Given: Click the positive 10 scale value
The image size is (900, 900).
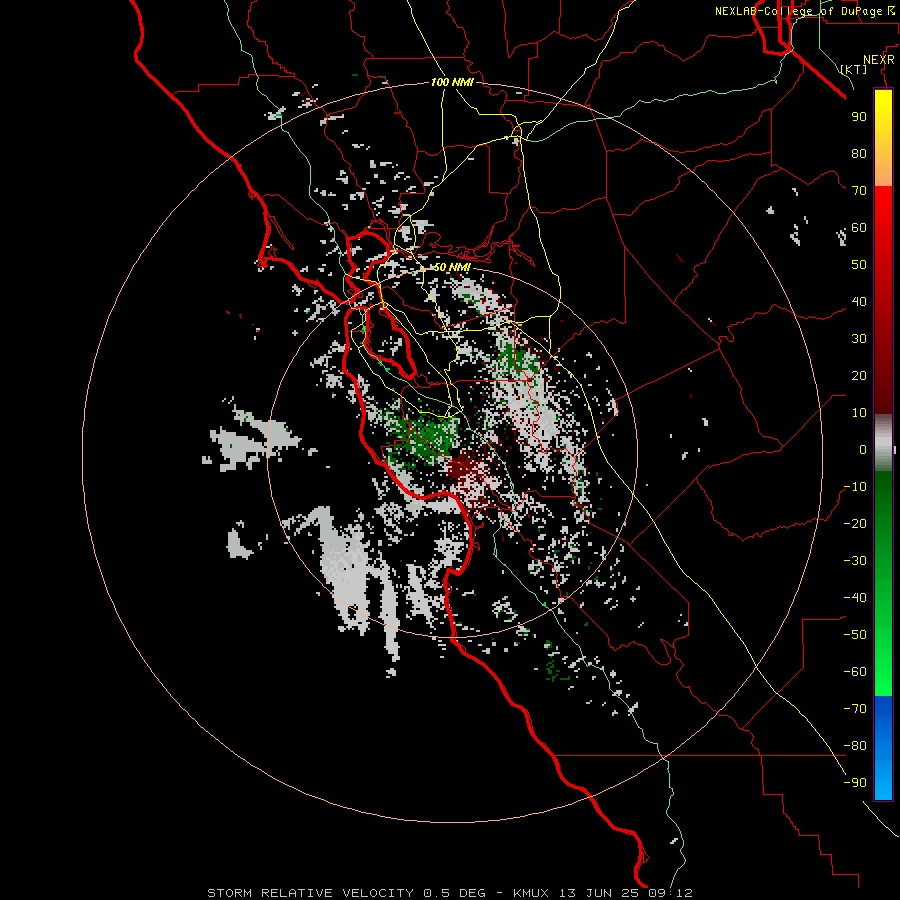Looking at the screenshot, I should tap(859, 413).
